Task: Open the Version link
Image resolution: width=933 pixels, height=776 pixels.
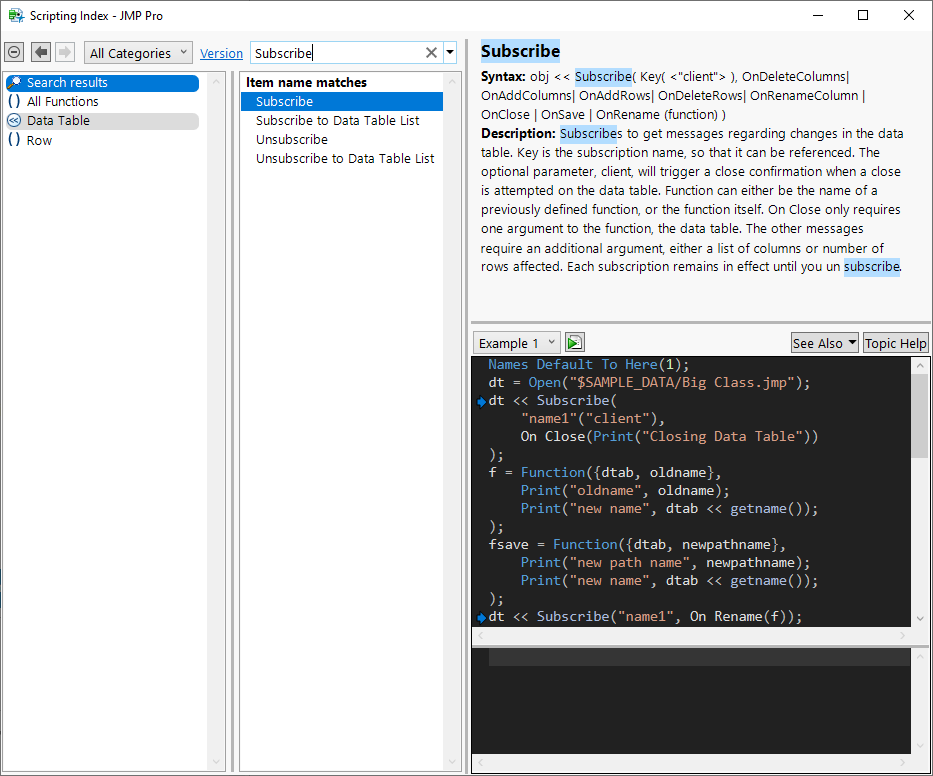Action: [221, 54]
